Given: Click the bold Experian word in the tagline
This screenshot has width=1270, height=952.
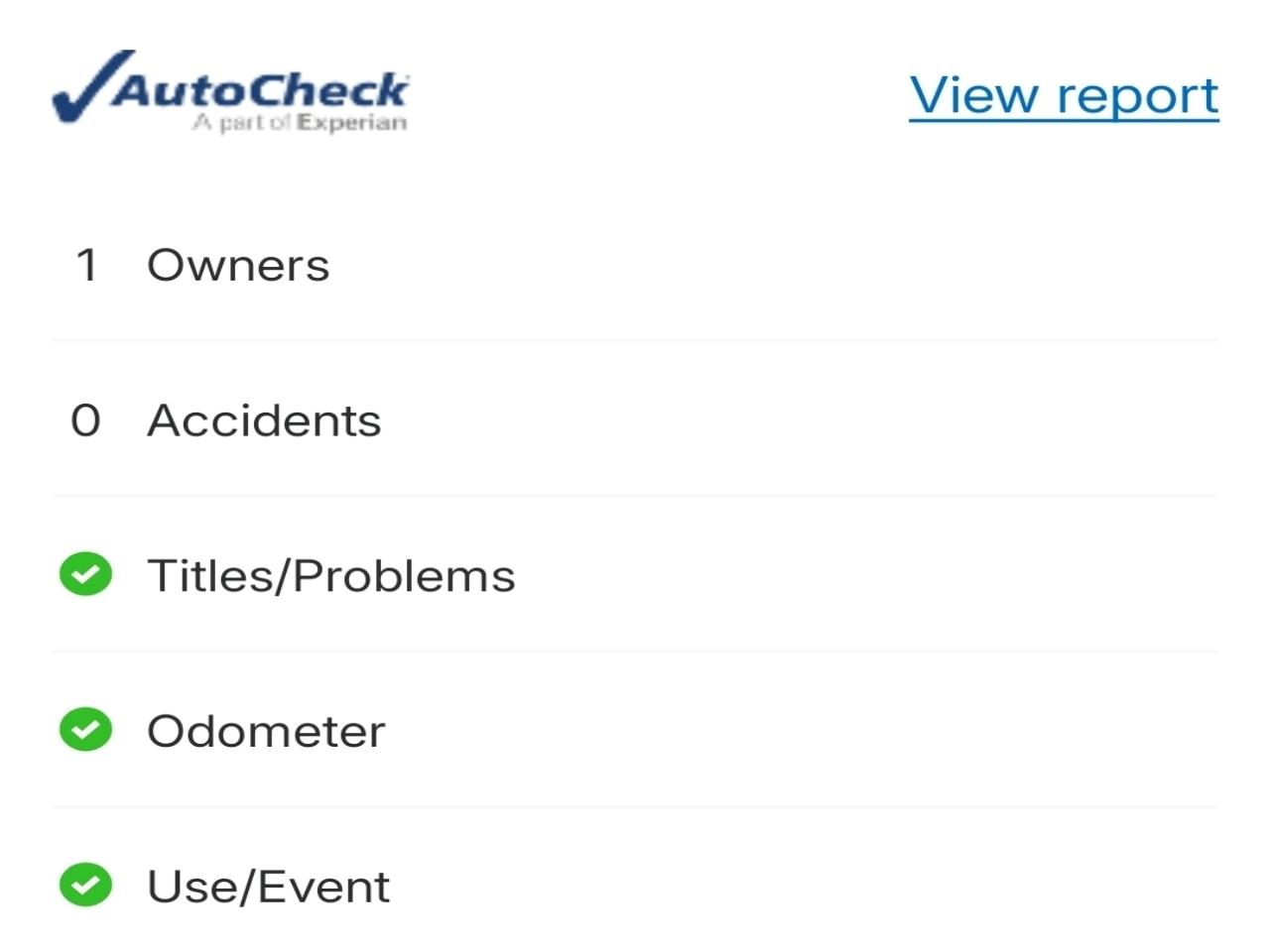Looking at the screenshot, I should [x=352, y=123].
